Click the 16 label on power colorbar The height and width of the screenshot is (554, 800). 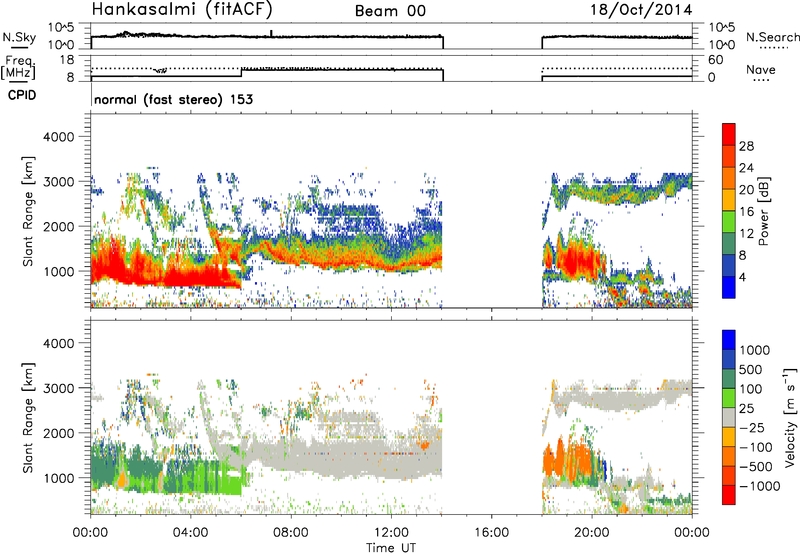pyautogui.click(x=746, y=212)
